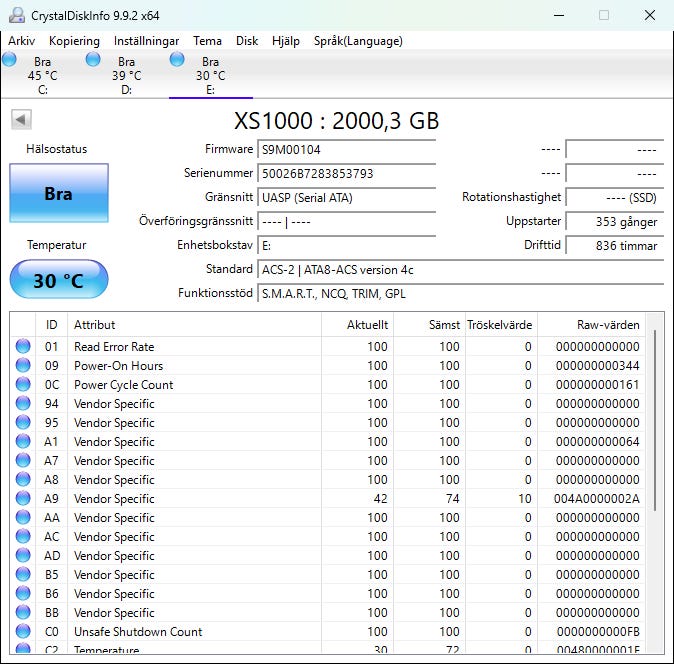Click the Standard field ACS-2 | ATA8-ACS
This screenshot has width=674, height=664.
(461, 270)
